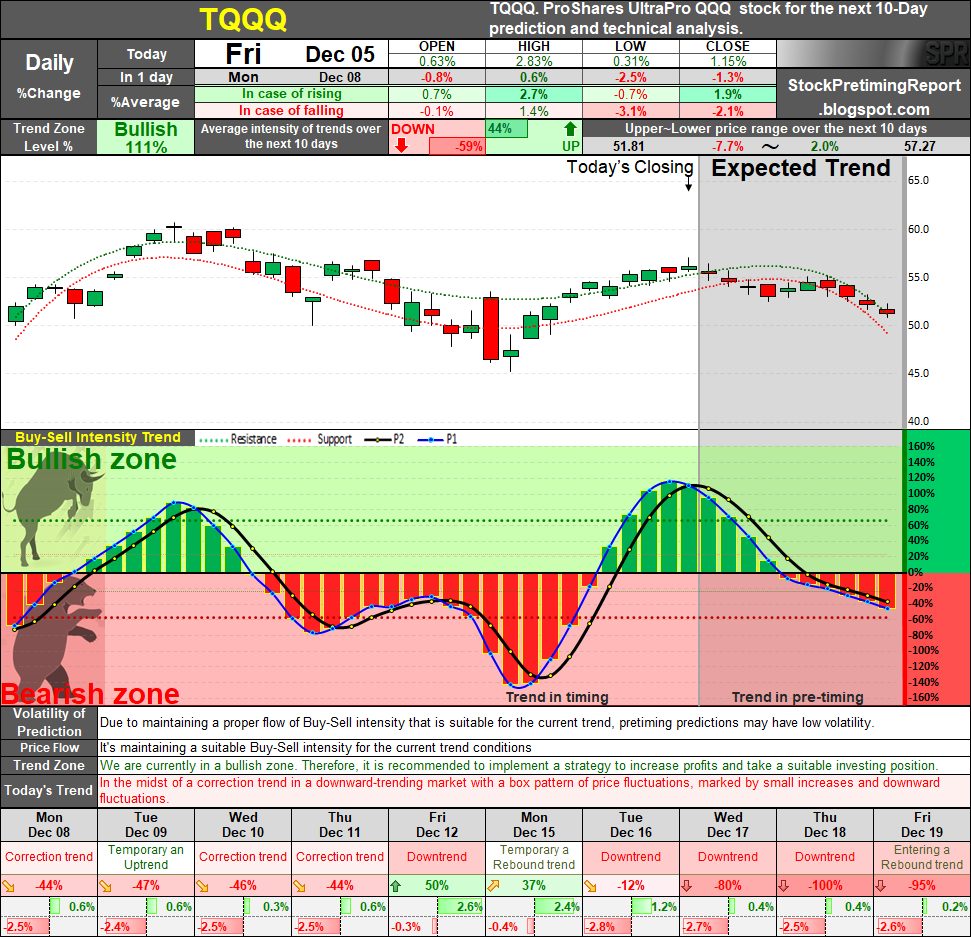The width and height of the screenshot is (971, 937).
Task: Click the SPR logo in header
Action: (945, 54)
